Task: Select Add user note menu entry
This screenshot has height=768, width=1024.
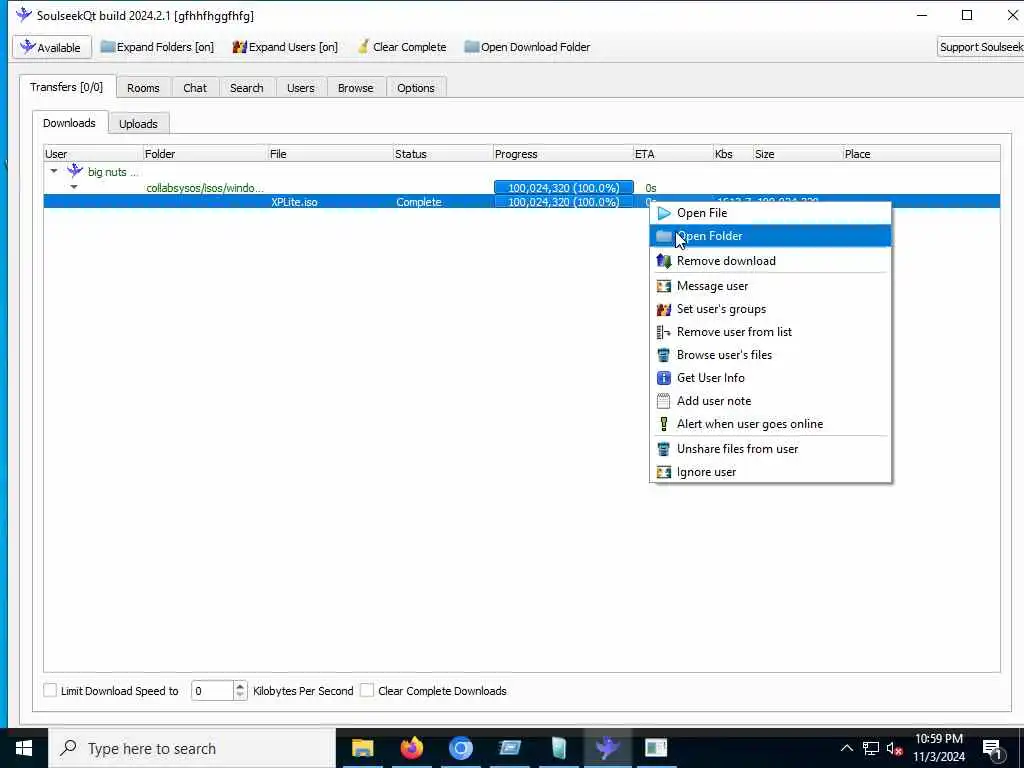Action: [771, 401]
